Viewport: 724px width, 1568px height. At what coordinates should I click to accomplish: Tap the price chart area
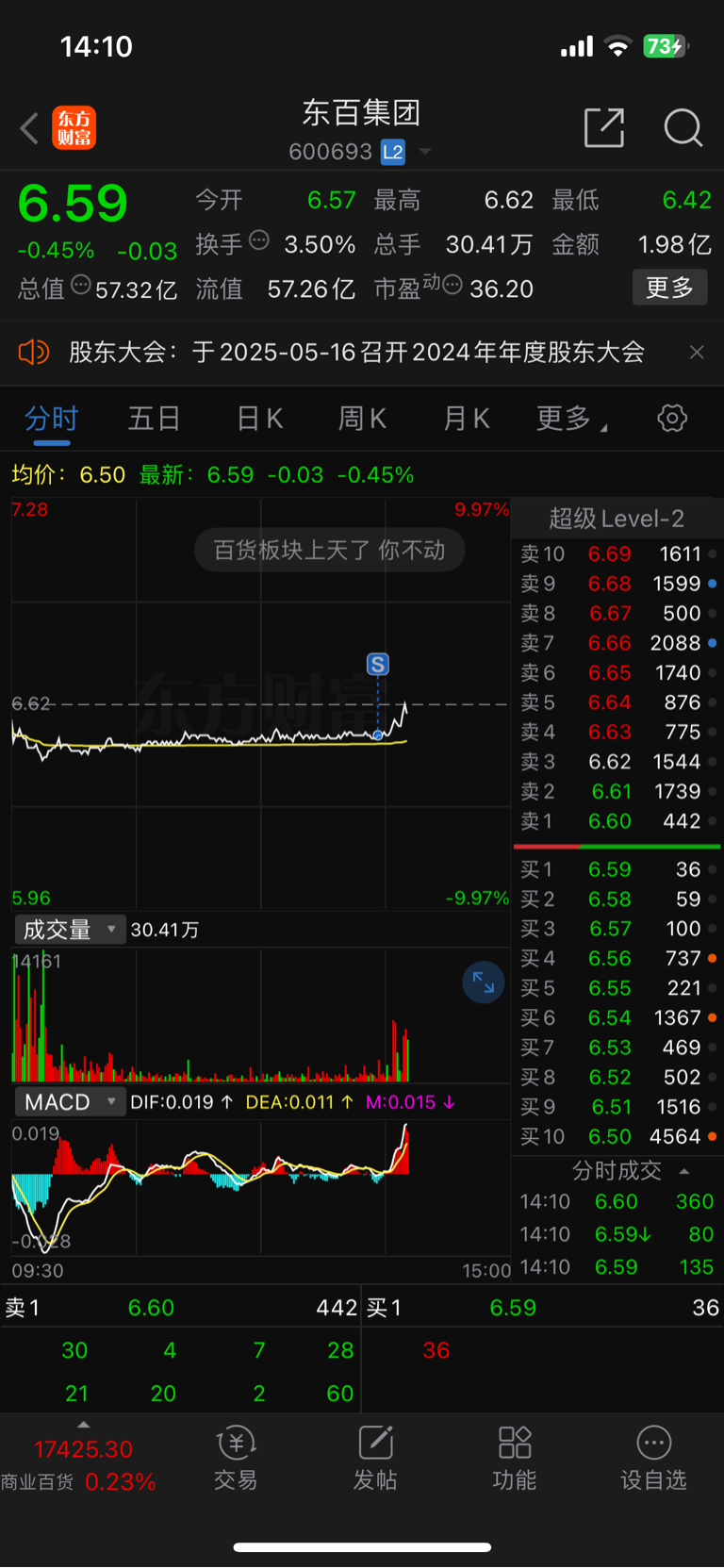tap(260, 704)
